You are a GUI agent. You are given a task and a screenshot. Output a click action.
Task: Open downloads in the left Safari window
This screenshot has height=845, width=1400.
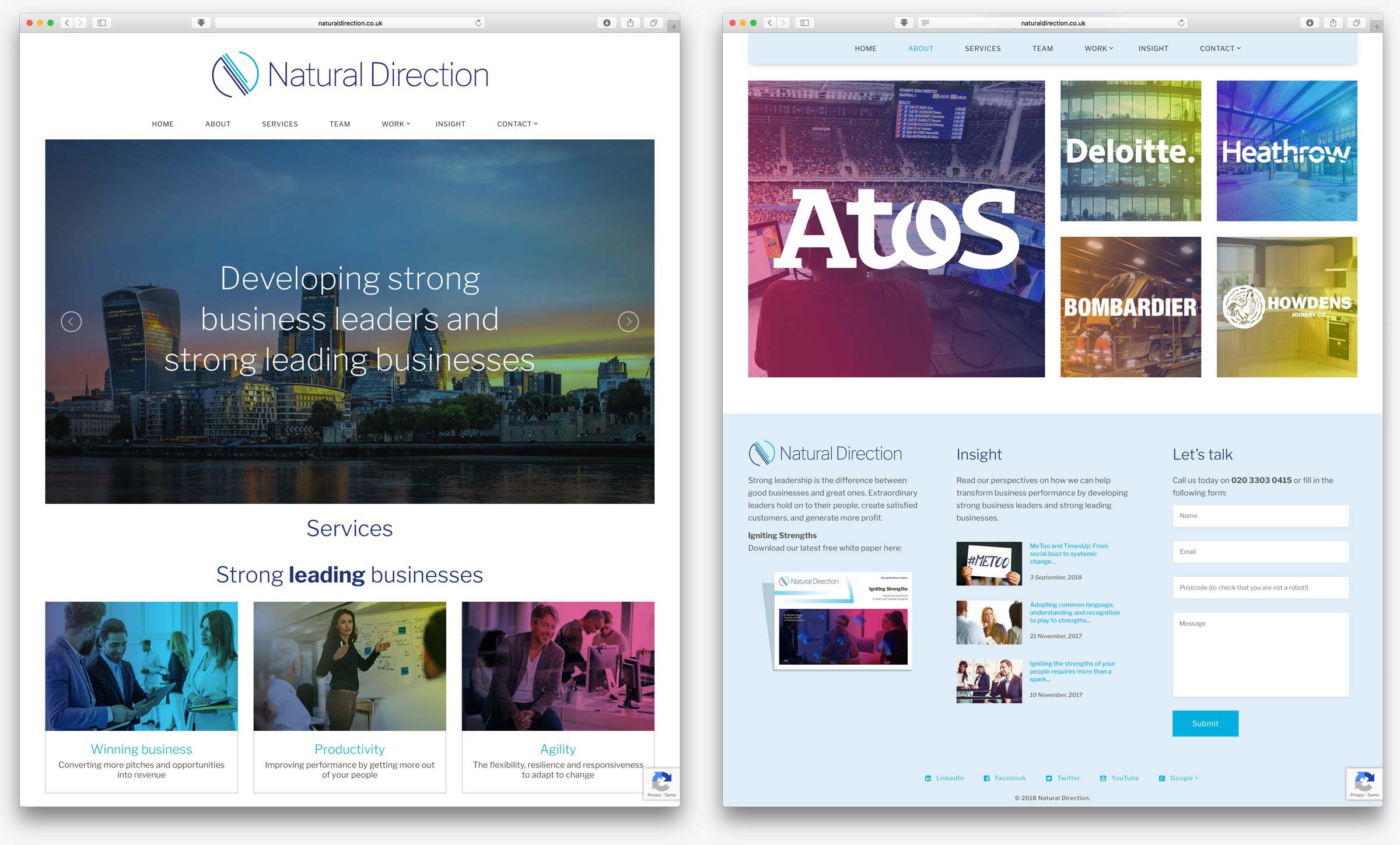(607, 23)
